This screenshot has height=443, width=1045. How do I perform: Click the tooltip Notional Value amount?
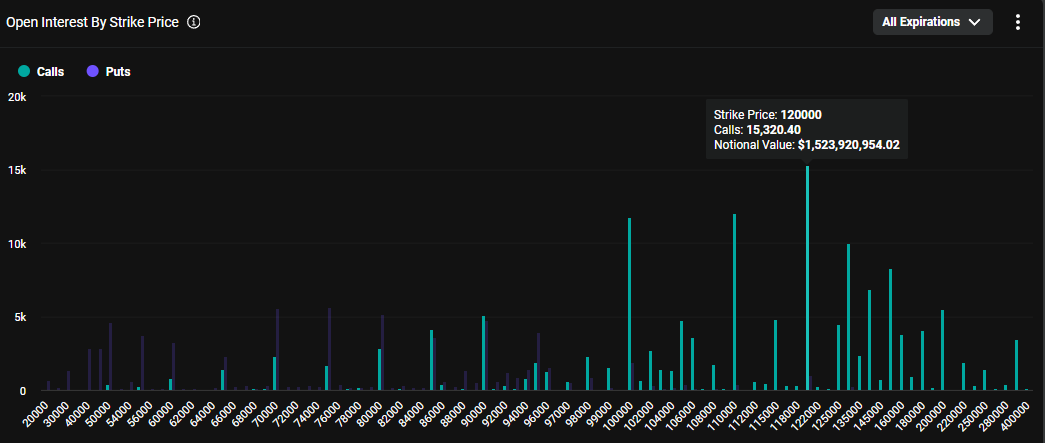point(848,145)
